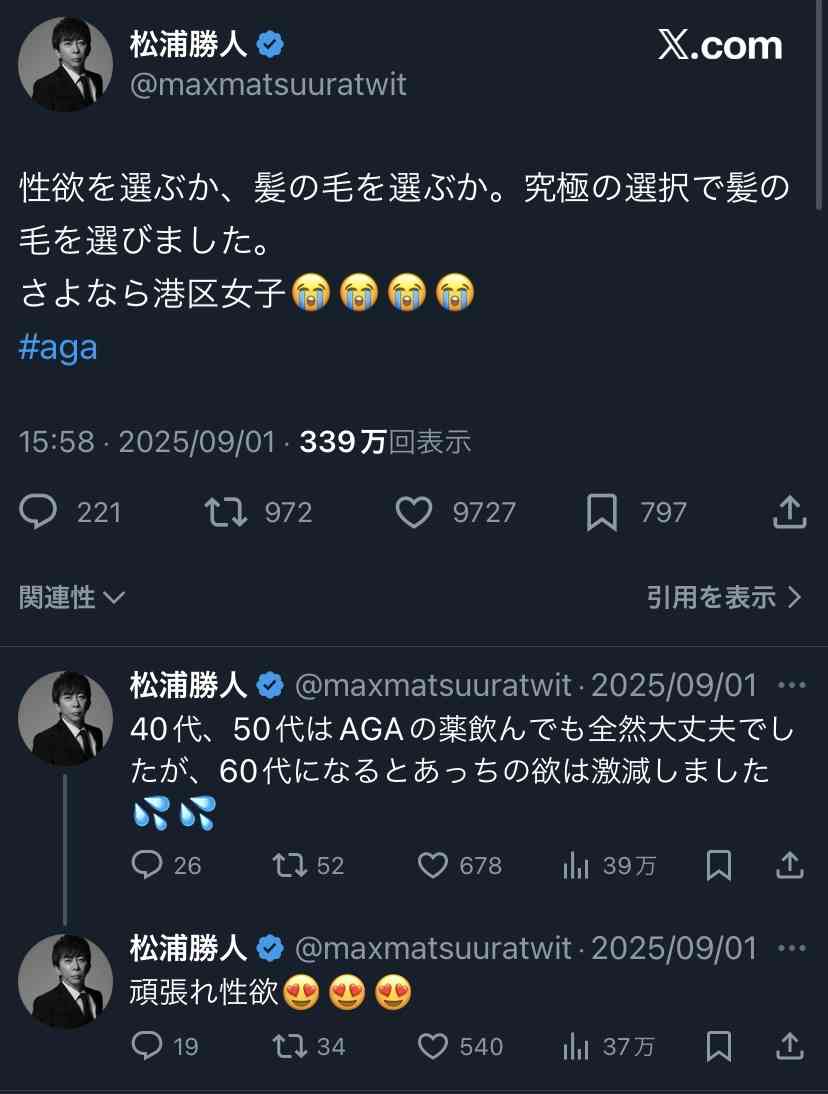The height and width of the screenshot is (1094, 828).
Task: Repost the reply with 52 reposts
Action: [290, 865]
